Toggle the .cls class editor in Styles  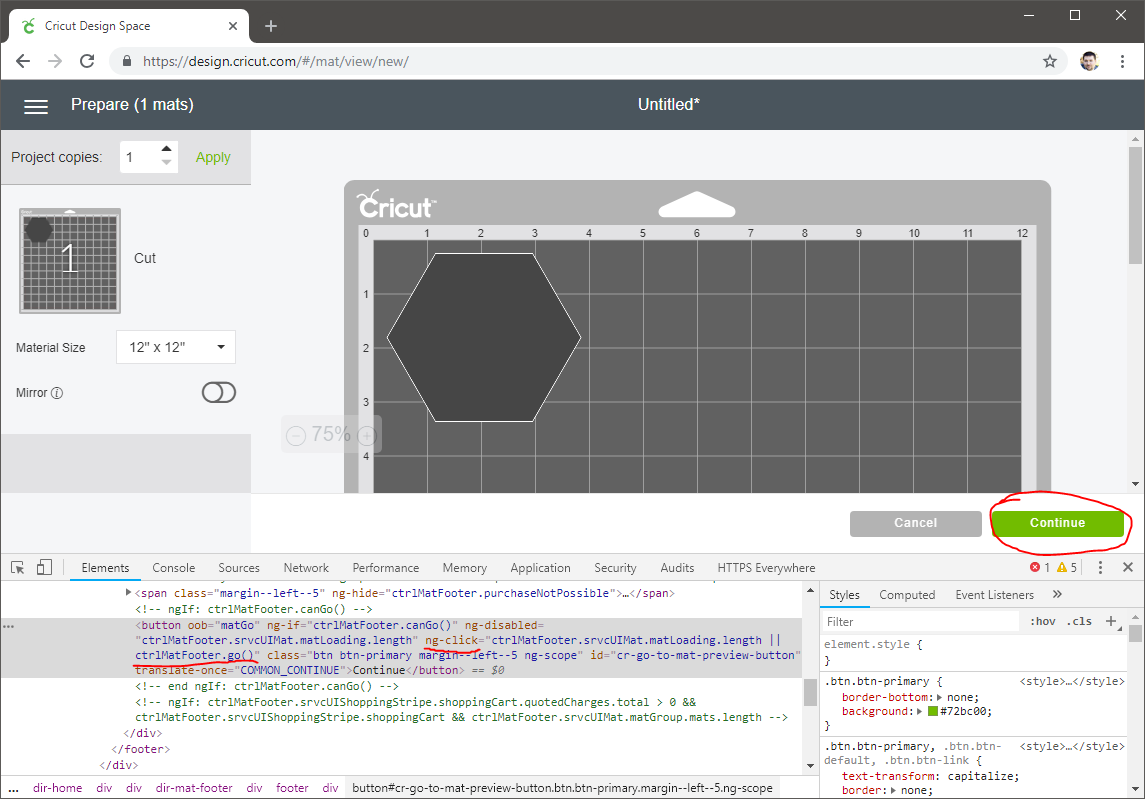pos(1079,621)
